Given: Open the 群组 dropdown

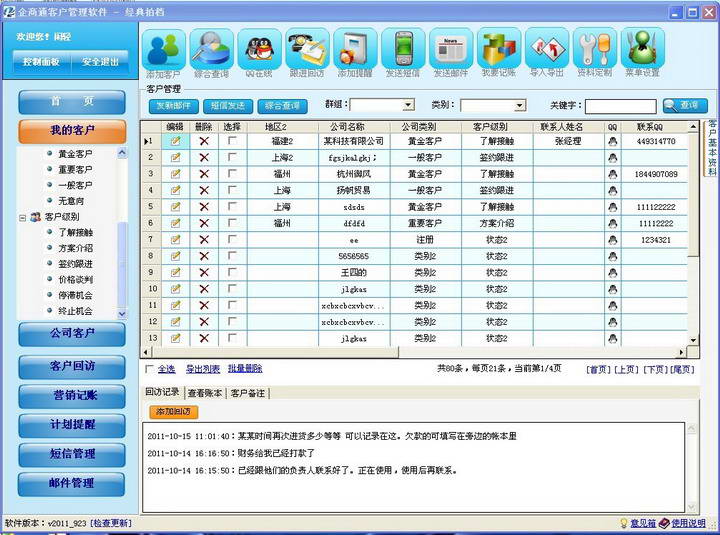Looking at the screenshot, I should [x=408, y=105].
